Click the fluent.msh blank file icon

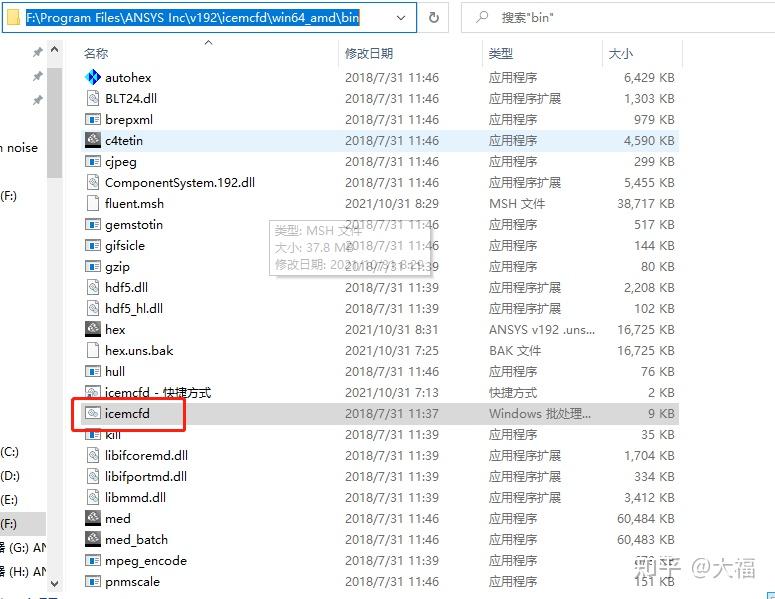(93, 203)
